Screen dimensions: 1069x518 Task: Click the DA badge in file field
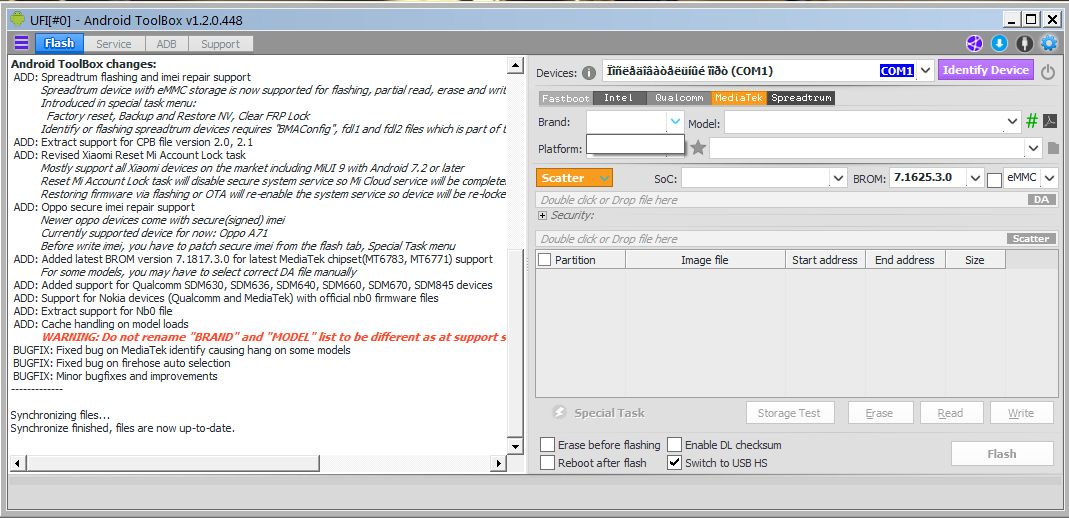[1042, 200]
